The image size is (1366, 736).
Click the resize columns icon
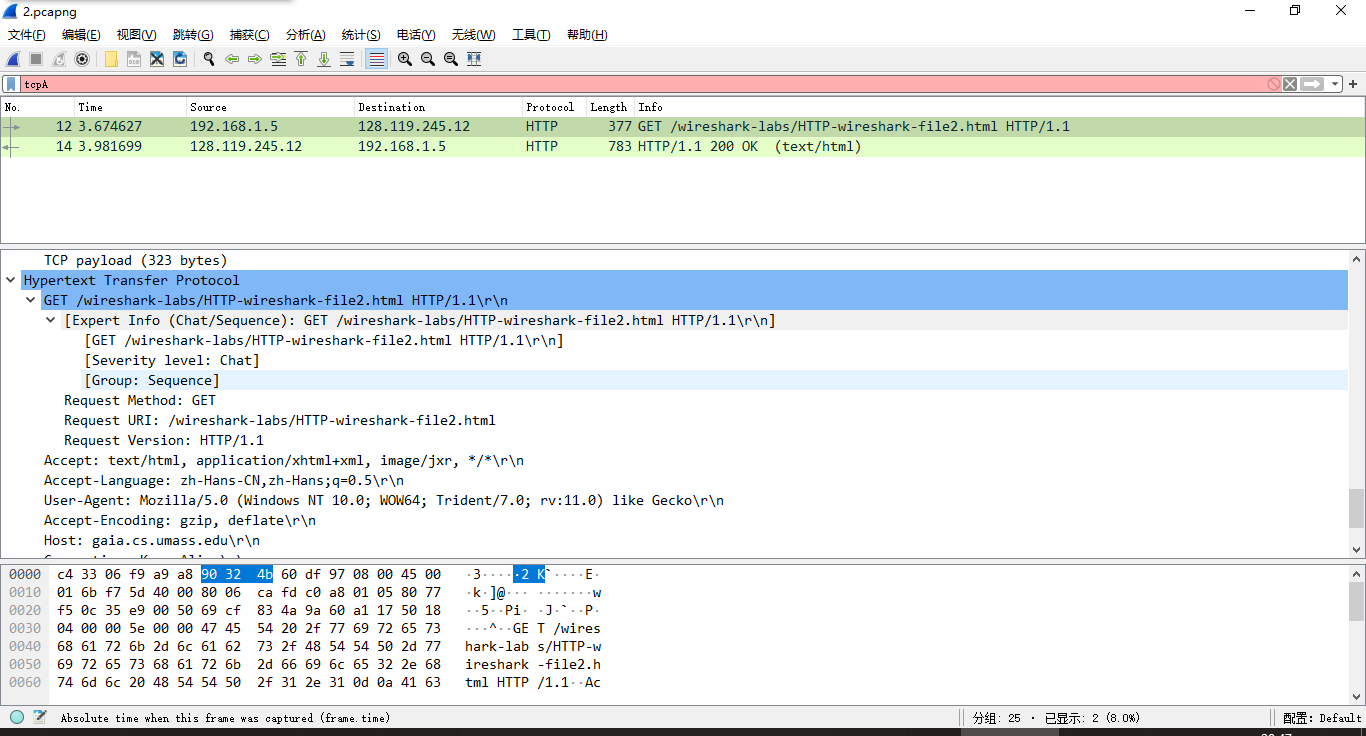474,59
